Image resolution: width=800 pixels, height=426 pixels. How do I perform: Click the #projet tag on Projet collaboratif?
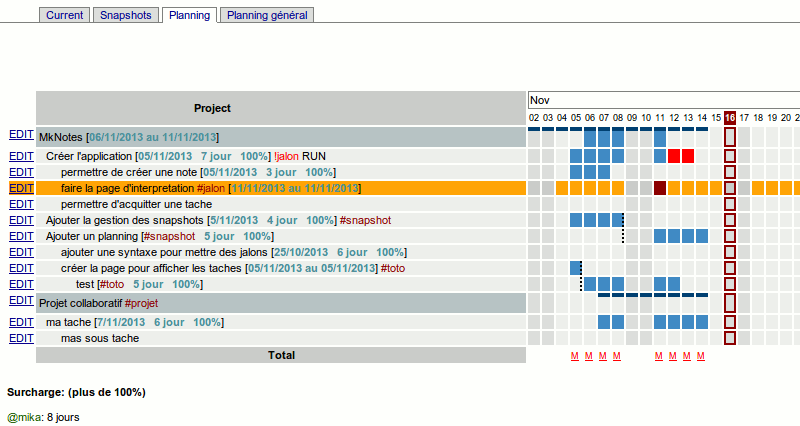tap(141, 304)
